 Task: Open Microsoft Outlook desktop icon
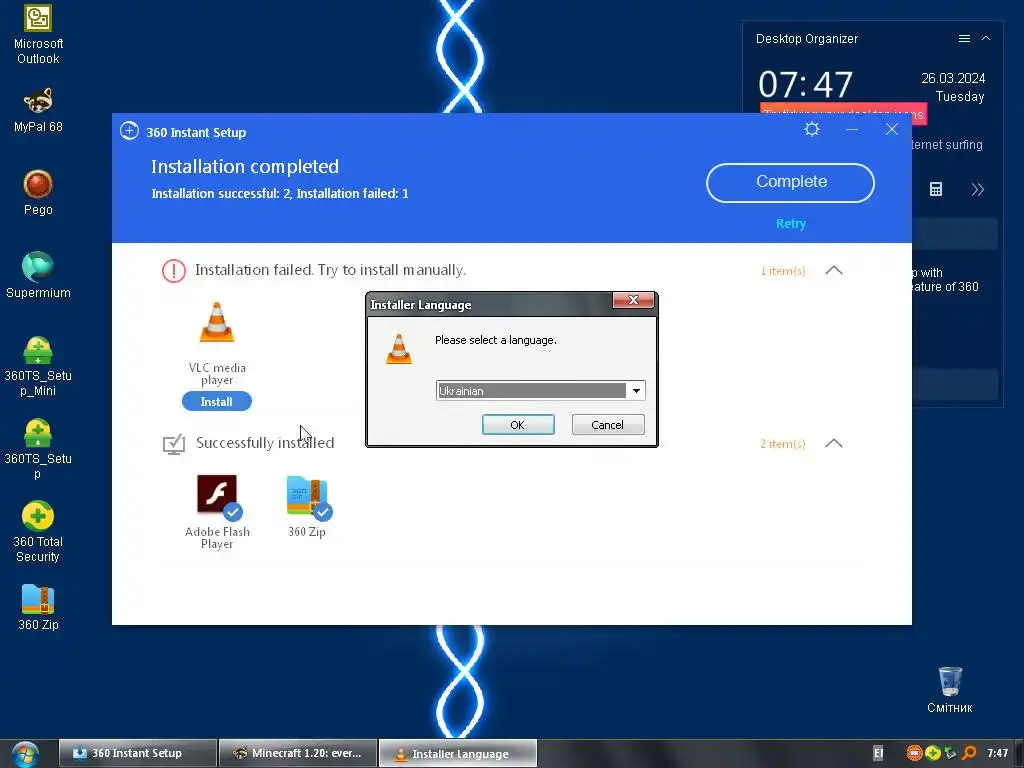coord(38,35)
